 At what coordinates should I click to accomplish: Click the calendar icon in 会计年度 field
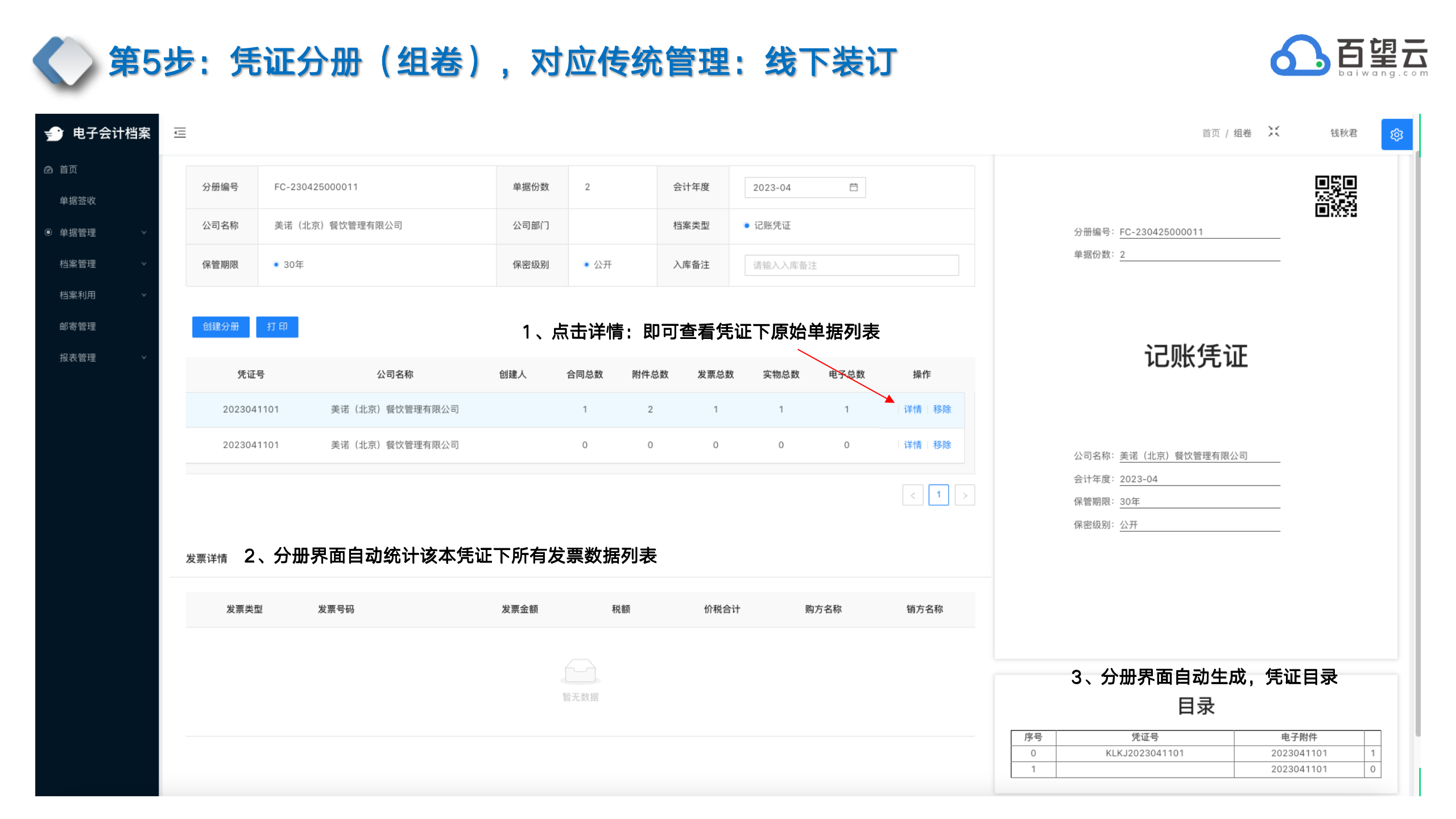pos(853,187)
